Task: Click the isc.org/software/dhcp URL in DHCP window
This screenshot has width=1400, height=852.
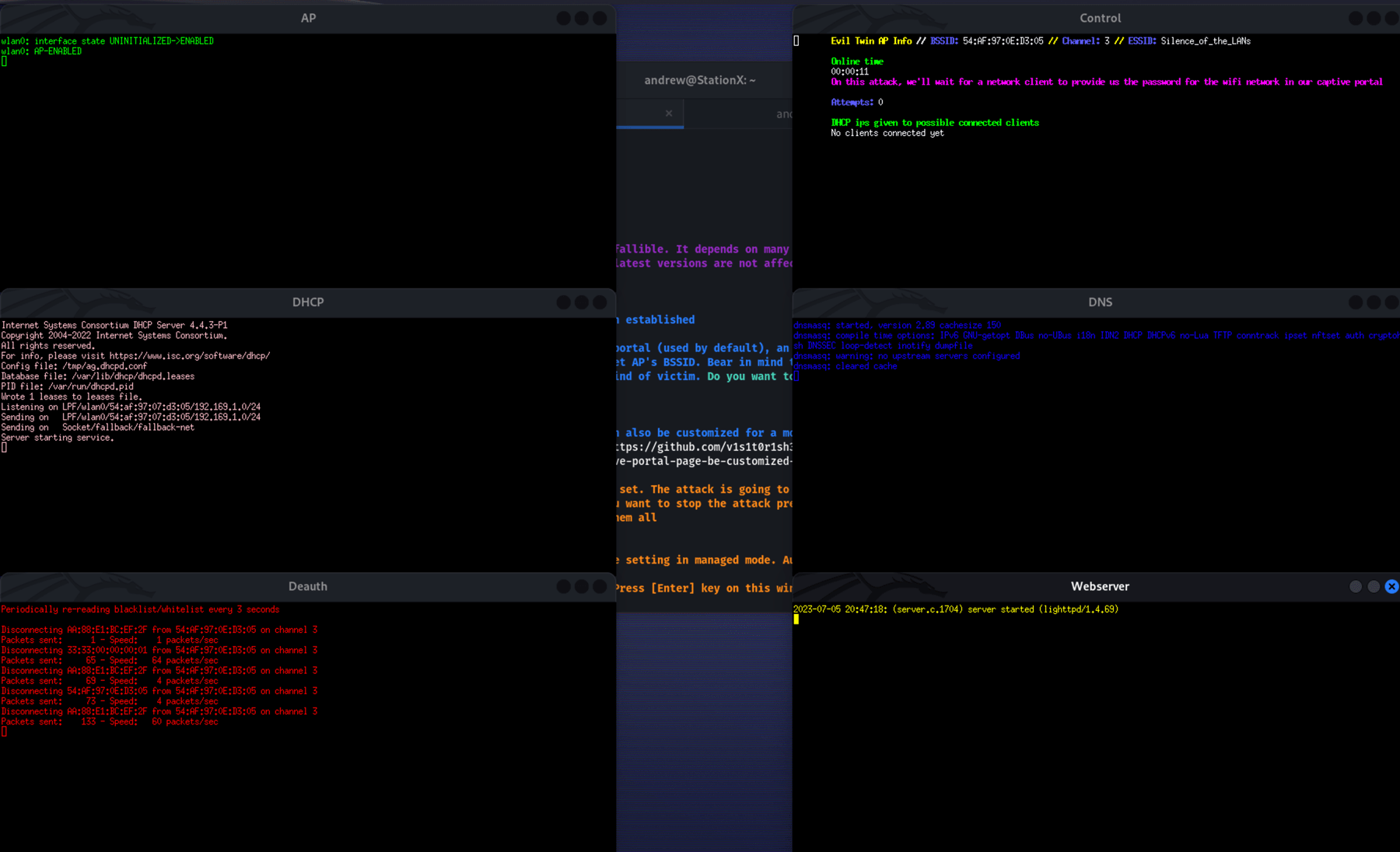Action: 189,356
